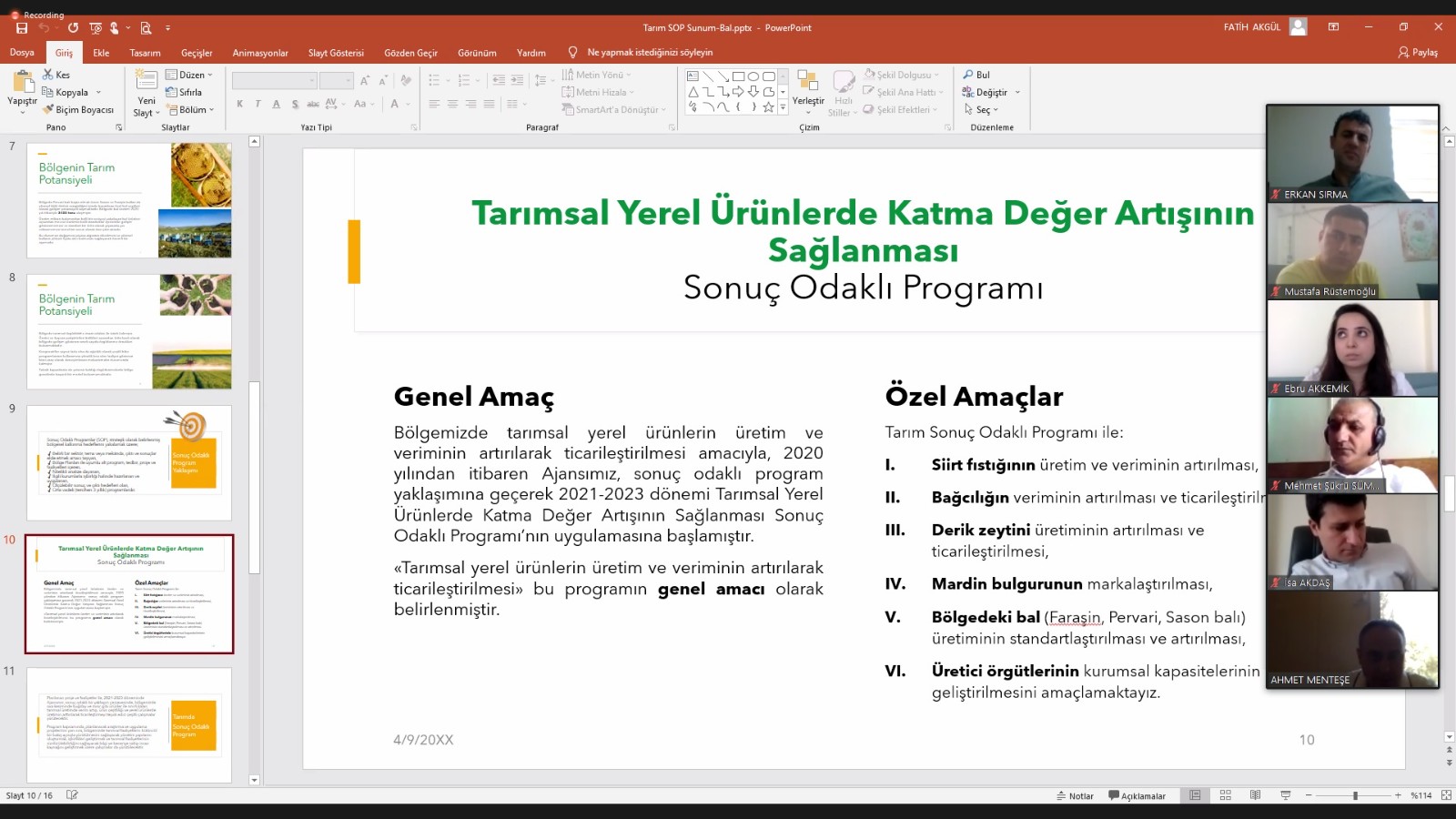Click Sıfırla to reset the slide
Viewport: 1456px width, 819px height.
184,92
